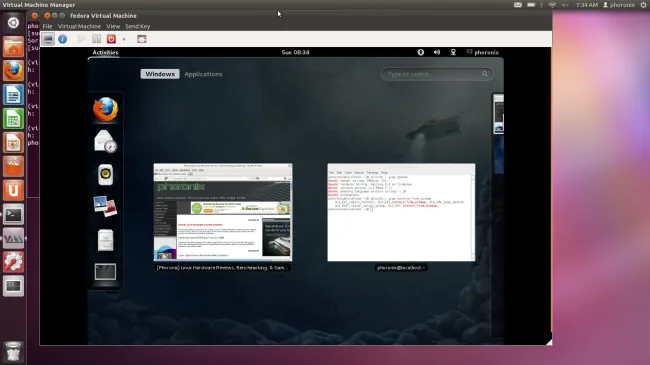Switch to the Applications tab
Screen dimensions: 650x365
click(x=203, y=74)
